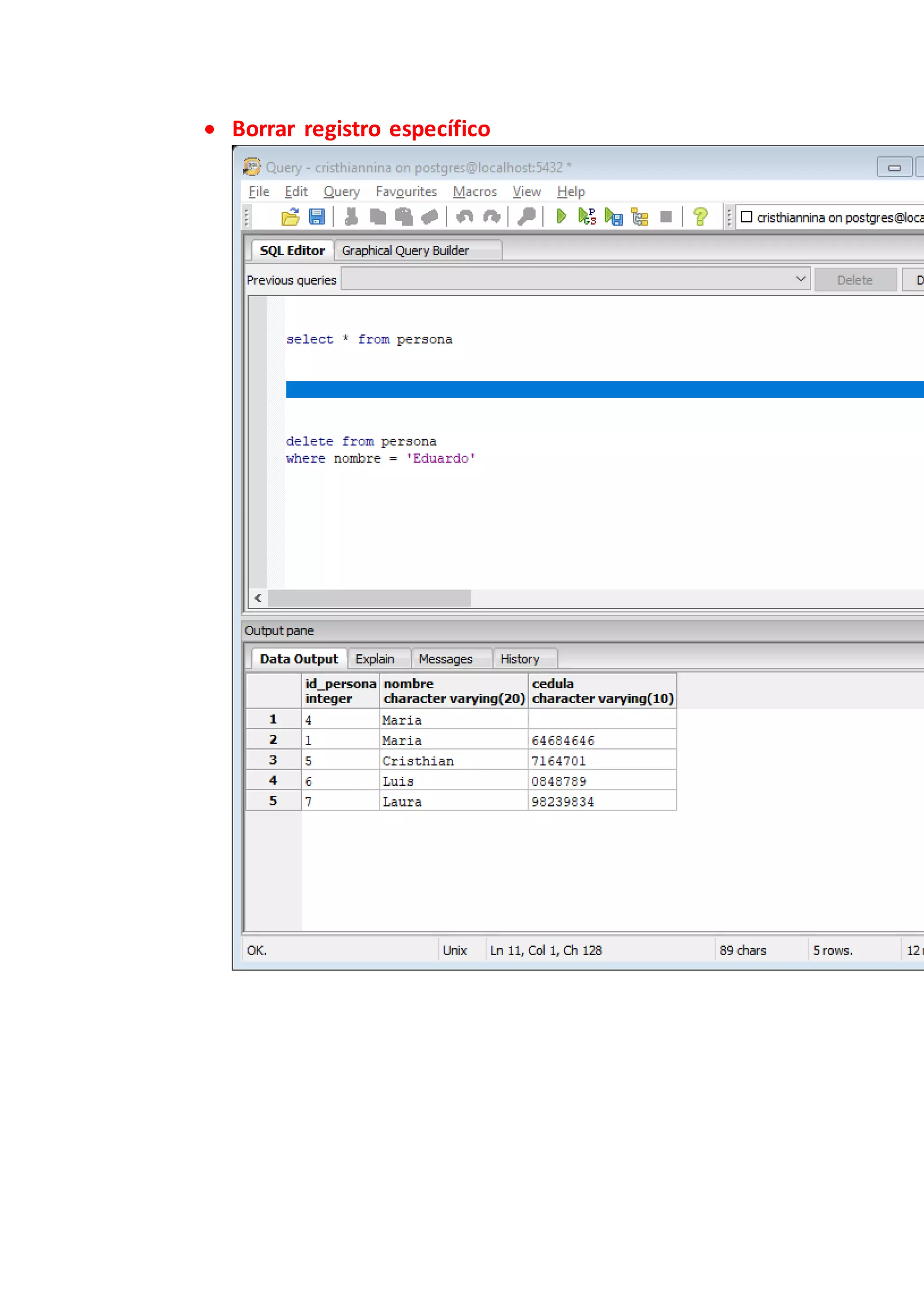The width and height of the screenshot is (924, 1307).
Task: Open Find with the search icon
Action: (x=527, y=217)
